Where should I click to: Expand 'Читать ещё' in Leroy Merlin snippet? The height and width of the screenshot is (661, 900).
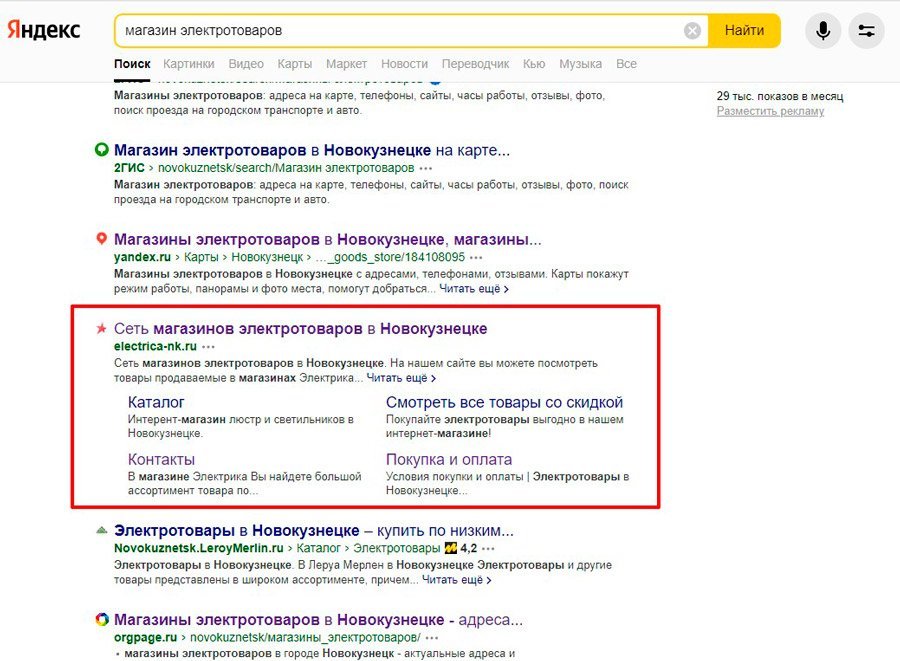coord(456,580)
